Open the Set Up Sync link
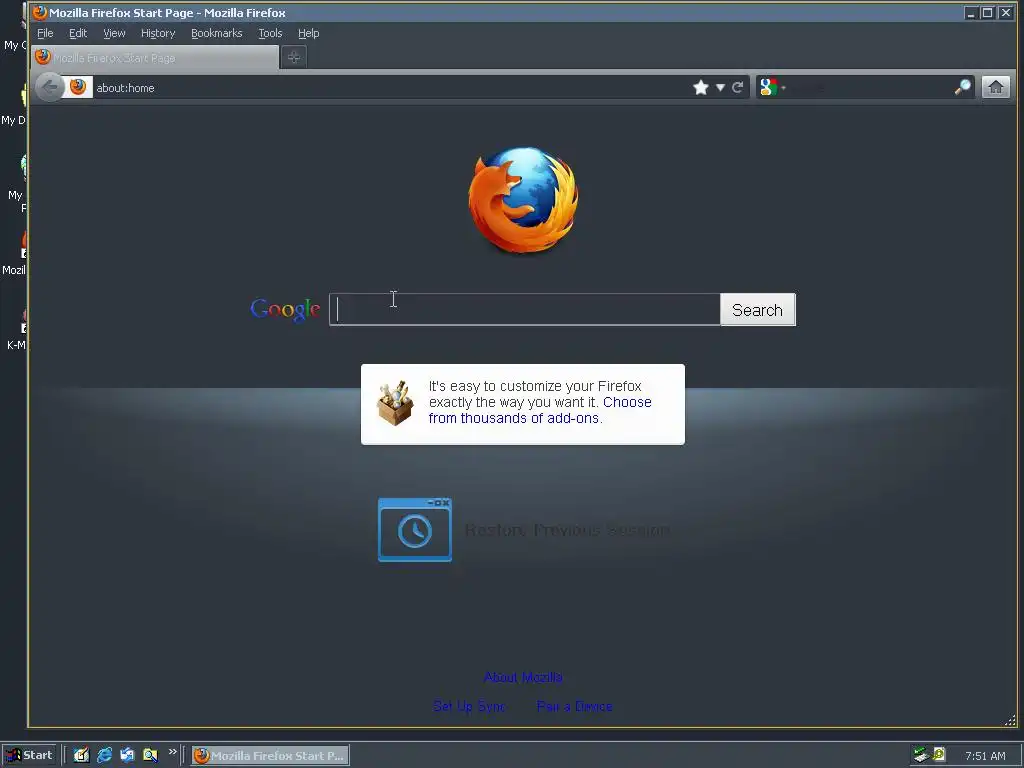The image size is (1024, 768). [470, 706]
